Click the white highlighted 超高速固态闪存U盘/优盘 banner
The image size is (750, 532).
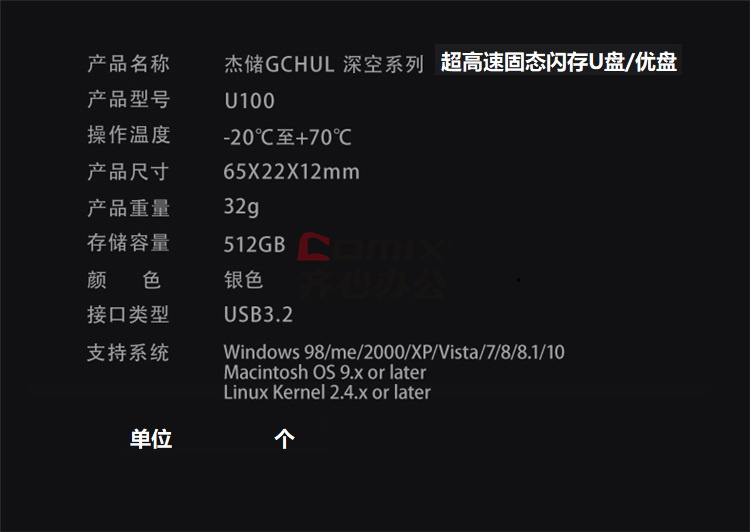coord(558,61)
